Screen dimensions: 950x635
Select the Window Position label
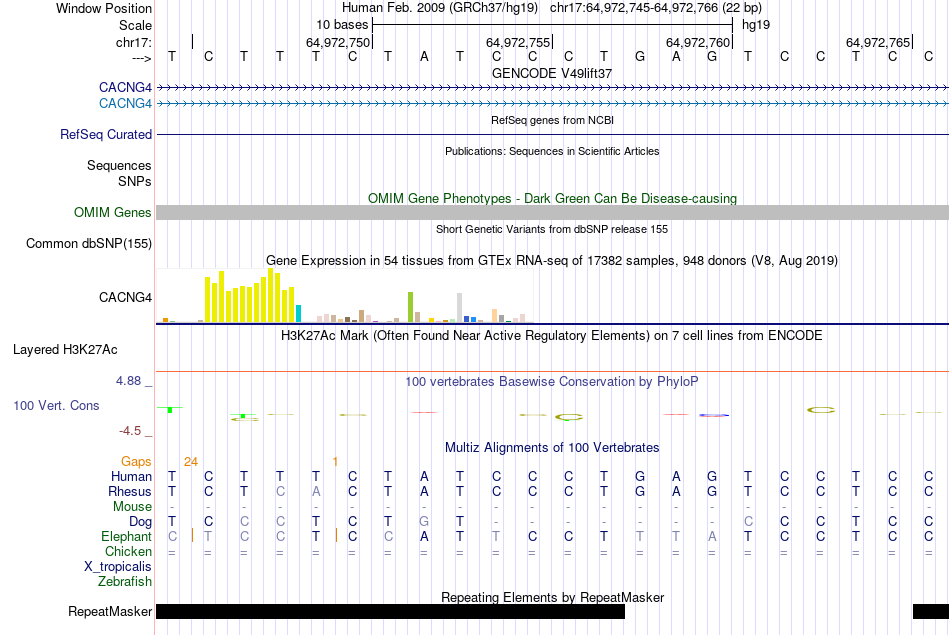coord(104,8)
